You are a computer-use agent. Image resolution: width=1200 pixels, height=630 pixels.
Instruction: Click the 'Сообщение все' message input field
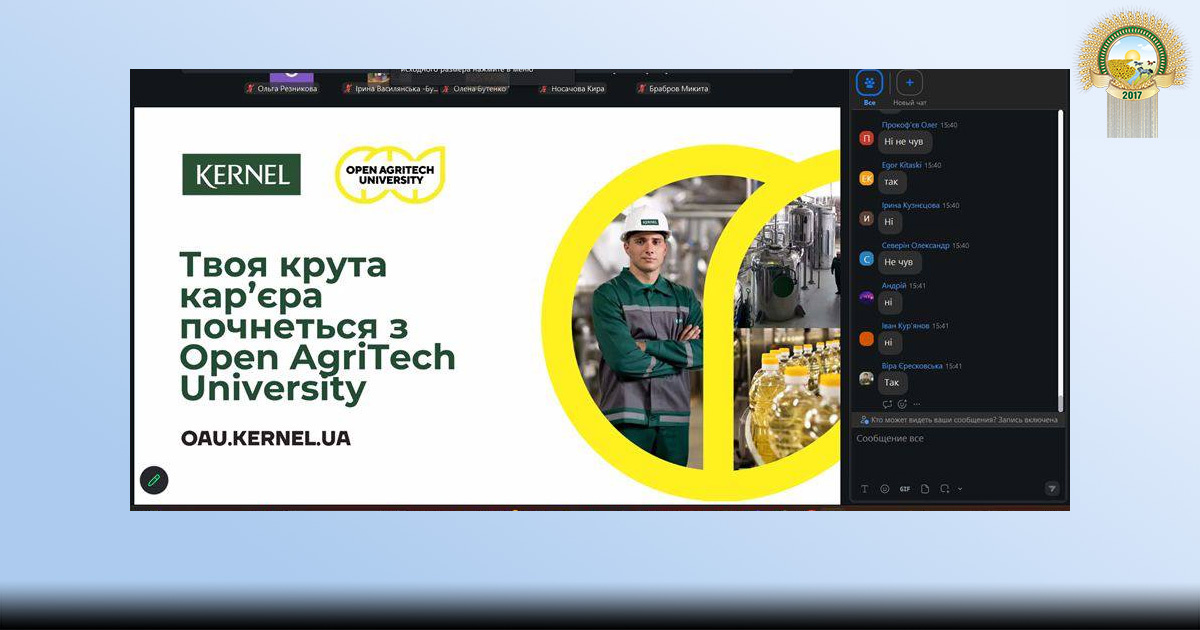click(x=950, y=450)
